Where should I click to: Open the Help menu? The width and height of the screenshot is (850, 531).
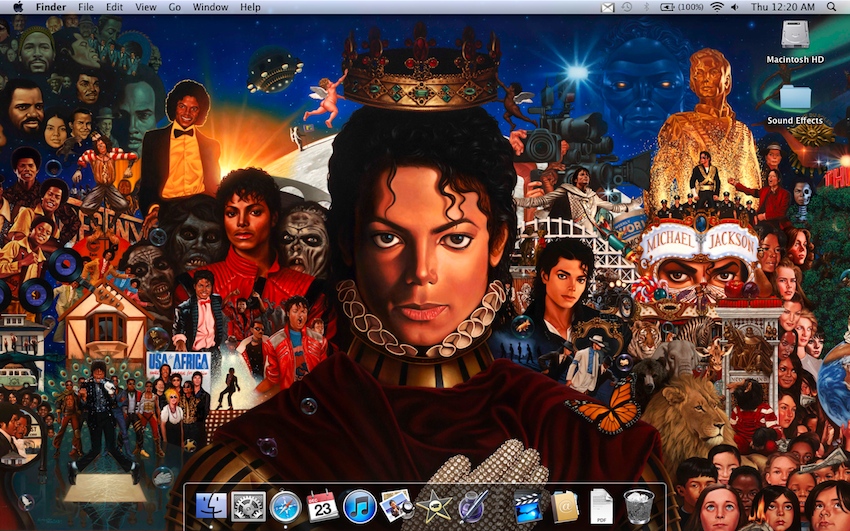(x=250, y=7)
